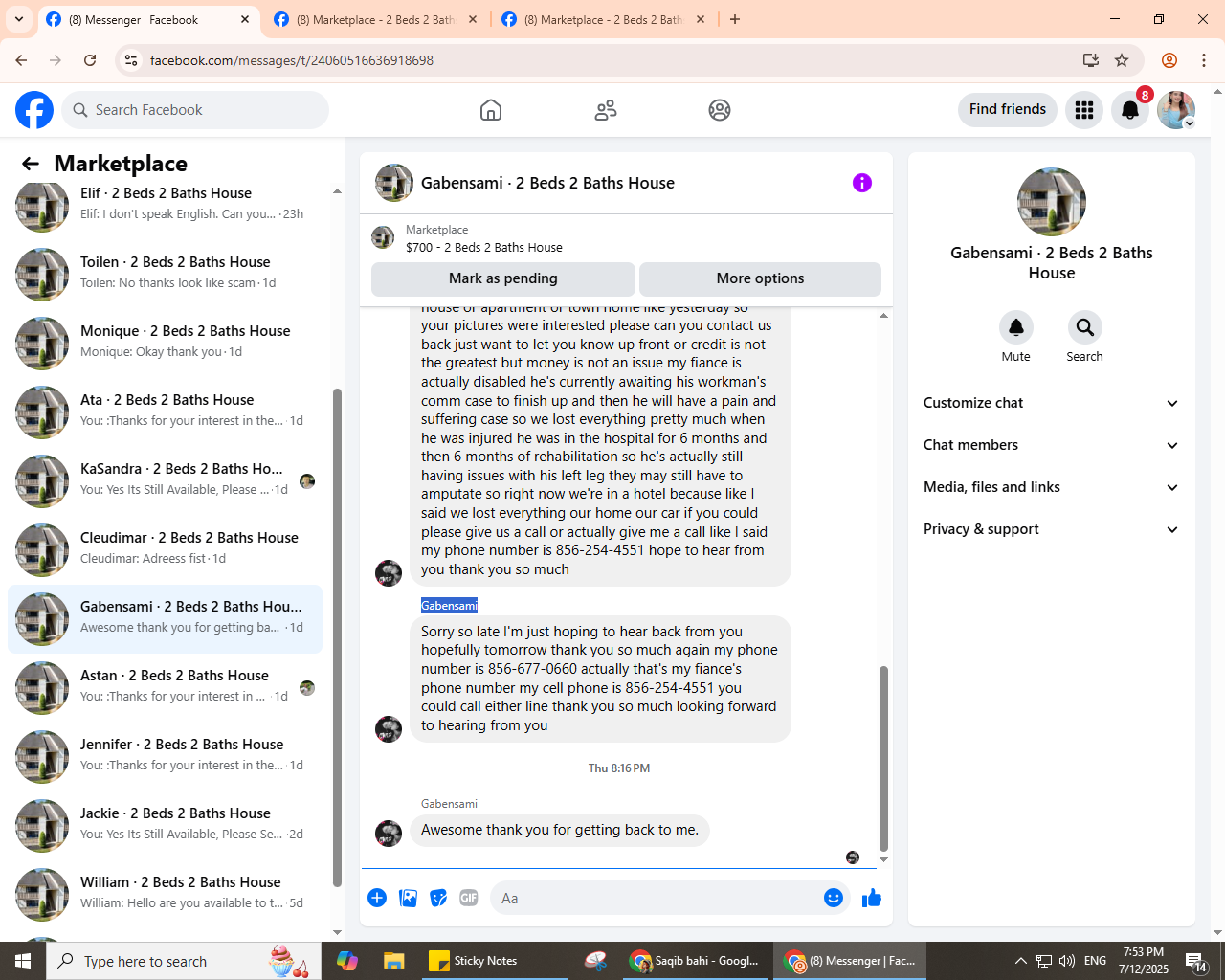Viewport: 1225px width, 980px height.
Task: Open William conversation in list
Action: [165, 895]
